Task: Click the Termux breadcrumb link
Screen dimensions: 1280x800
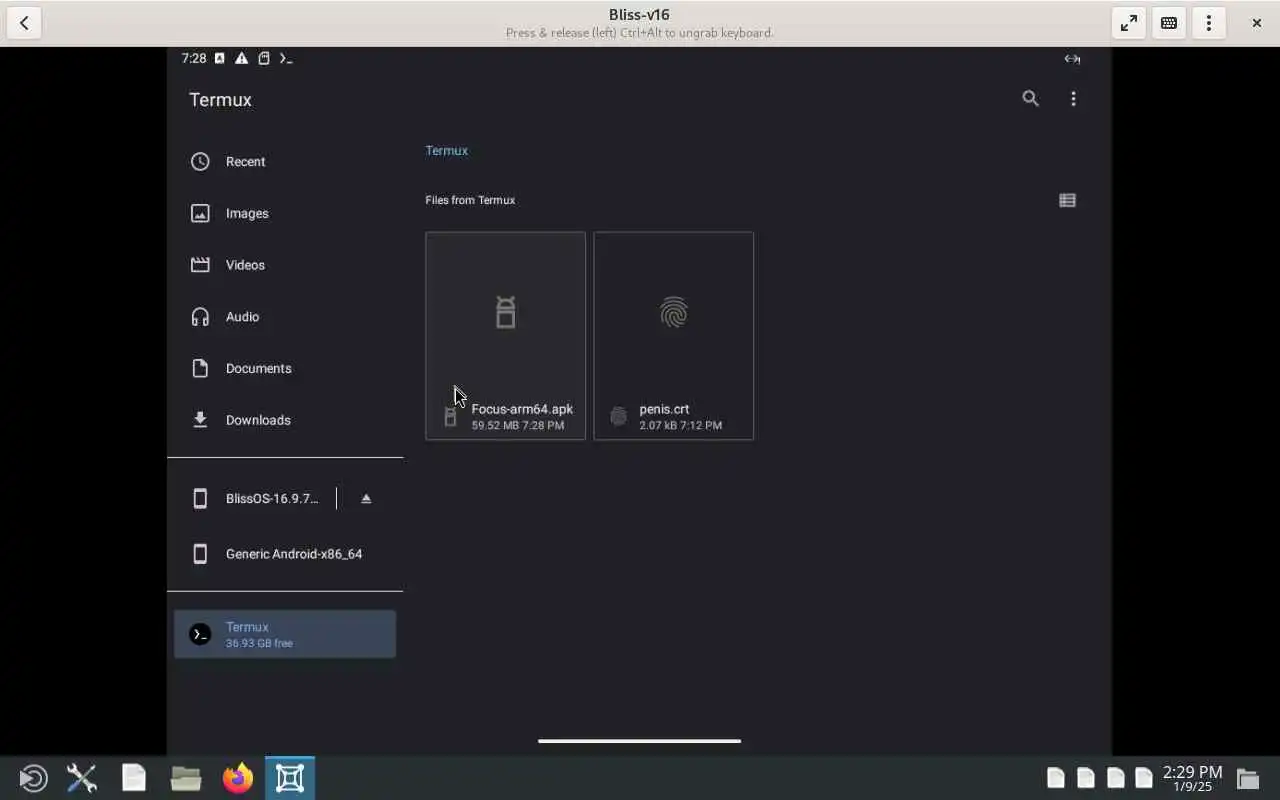Action: click(447, 150)
